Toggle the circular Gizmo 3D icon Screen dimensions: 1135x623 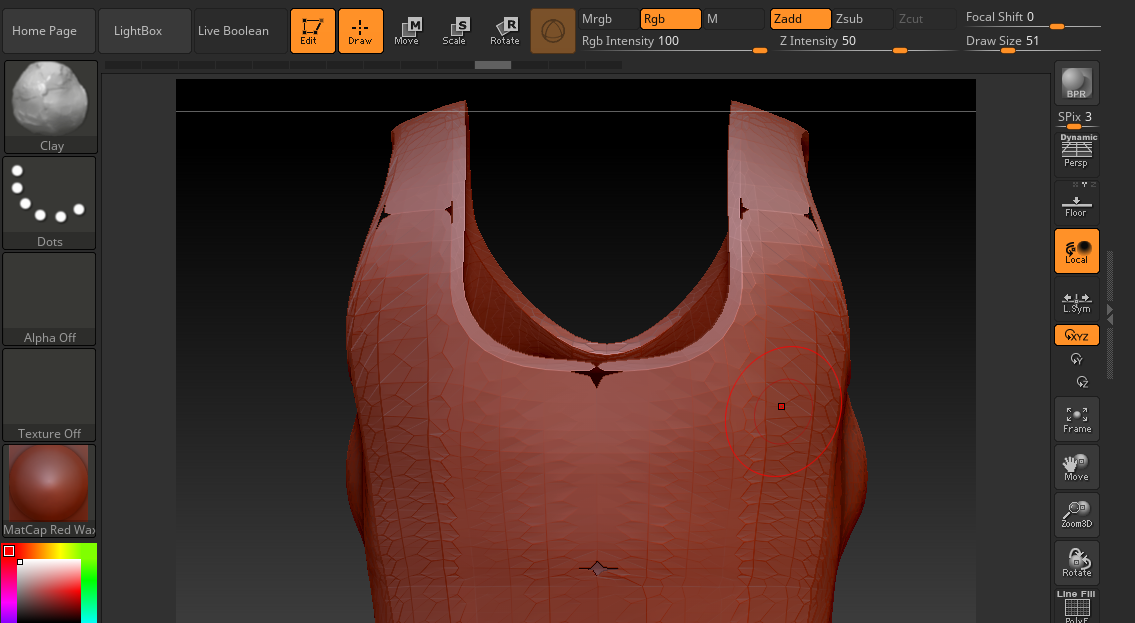553,31
